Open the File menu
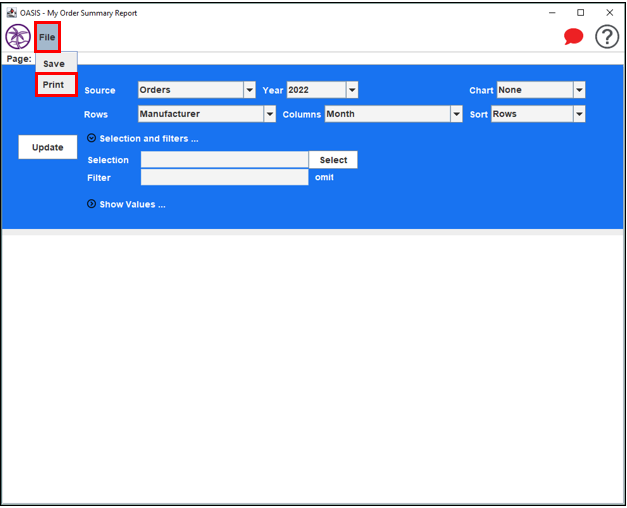Viewport: 627px width, 508px height. coord(47,37)
